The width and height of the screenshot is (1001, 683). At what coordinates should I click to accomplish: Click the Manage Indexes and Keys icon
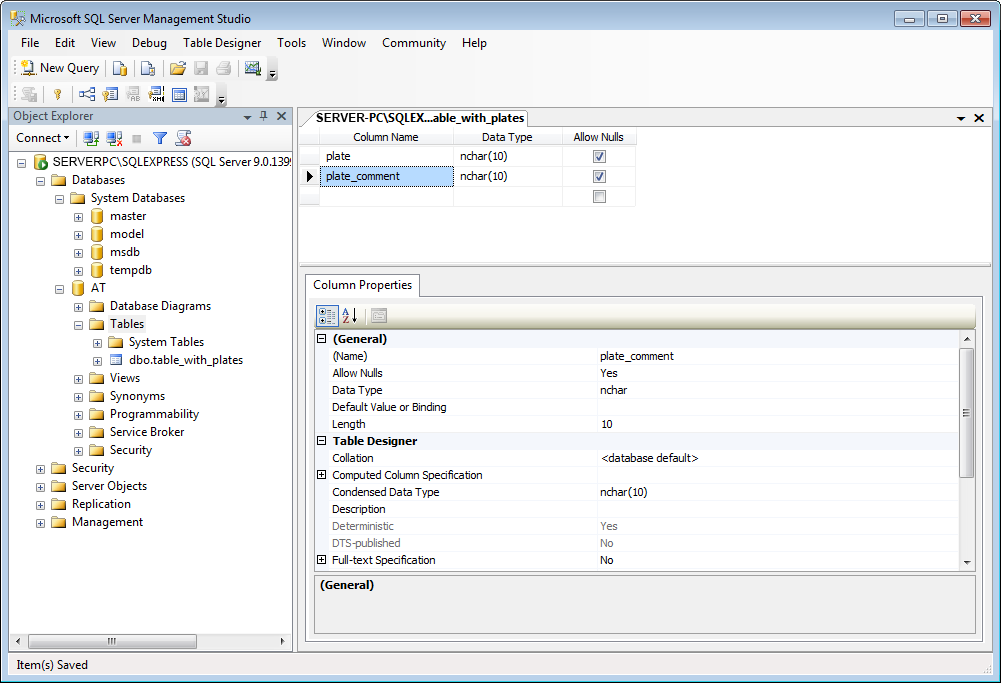[110, 94]
